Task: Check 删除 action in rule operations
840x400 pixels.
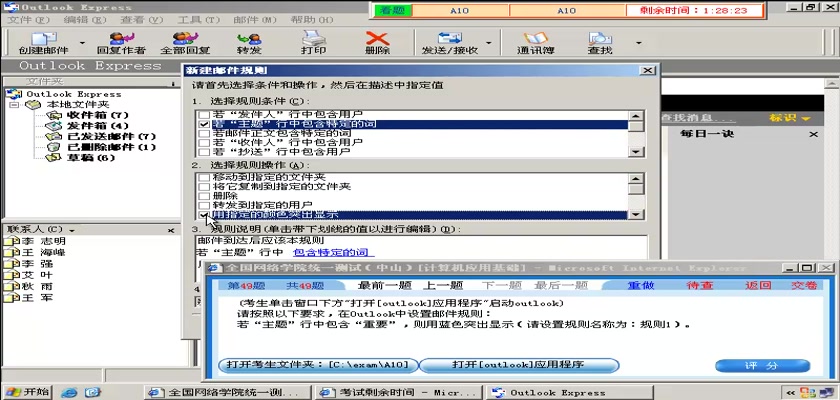Action: 204,196
